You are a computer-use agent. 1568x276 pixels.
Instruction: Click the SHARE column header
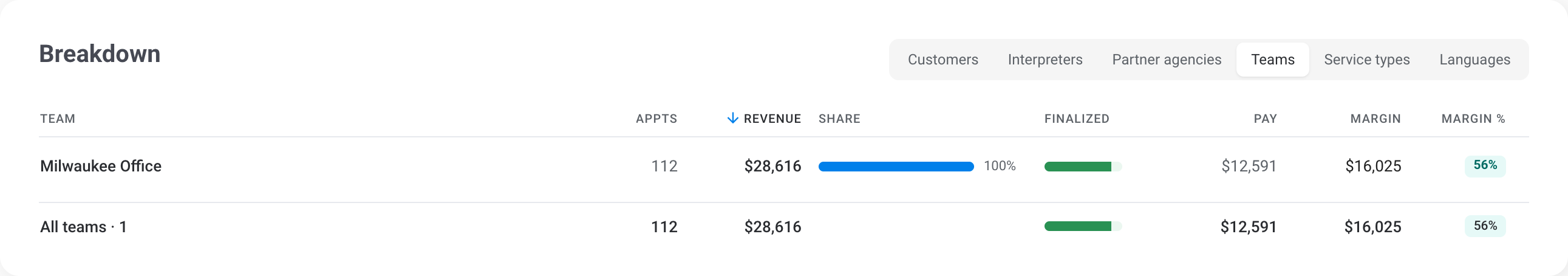click(839, 119)
